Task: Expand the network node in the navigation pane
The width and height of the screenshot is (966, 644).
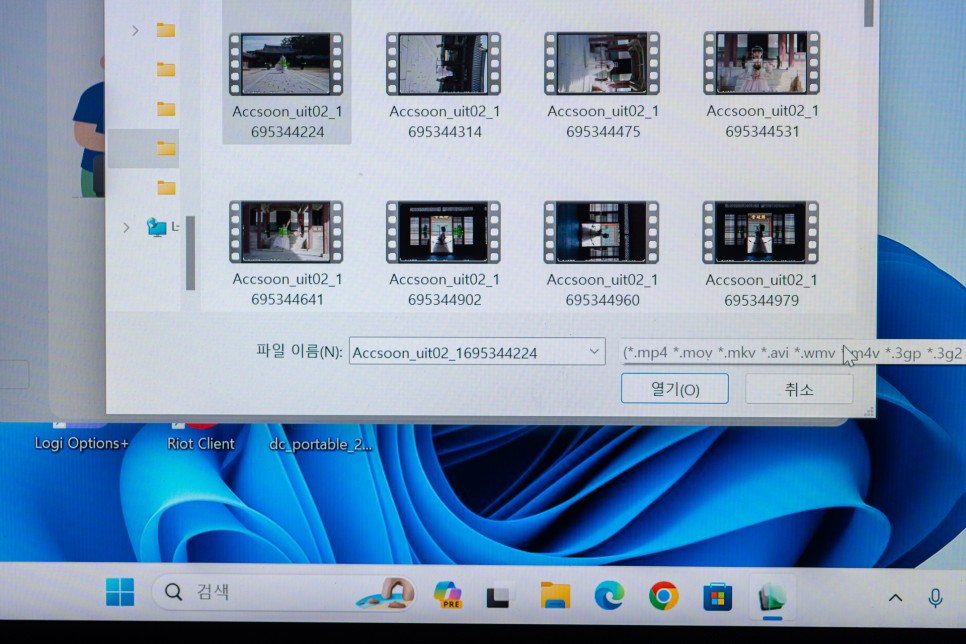Action: [x=126, y=227]
